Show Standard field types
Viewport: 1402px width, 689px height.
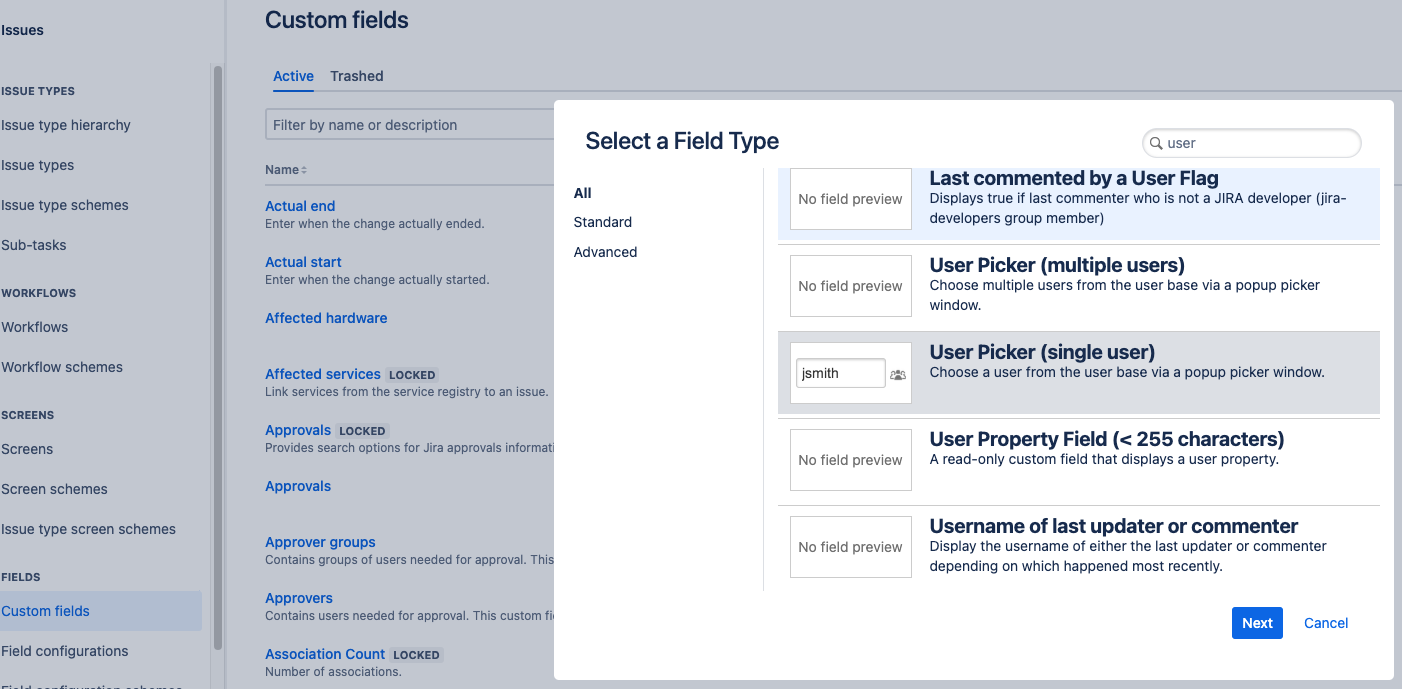tap(603, 222)
